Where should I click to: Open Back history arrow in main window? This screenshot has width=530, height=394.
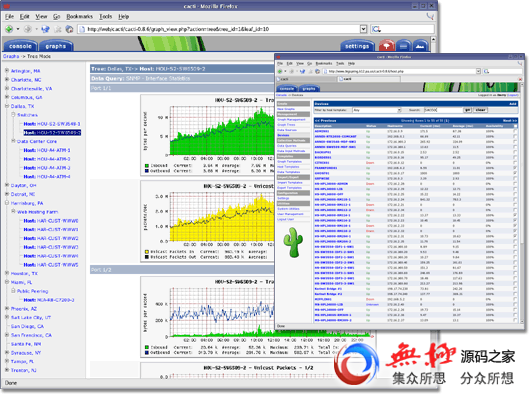pos(18,29)
